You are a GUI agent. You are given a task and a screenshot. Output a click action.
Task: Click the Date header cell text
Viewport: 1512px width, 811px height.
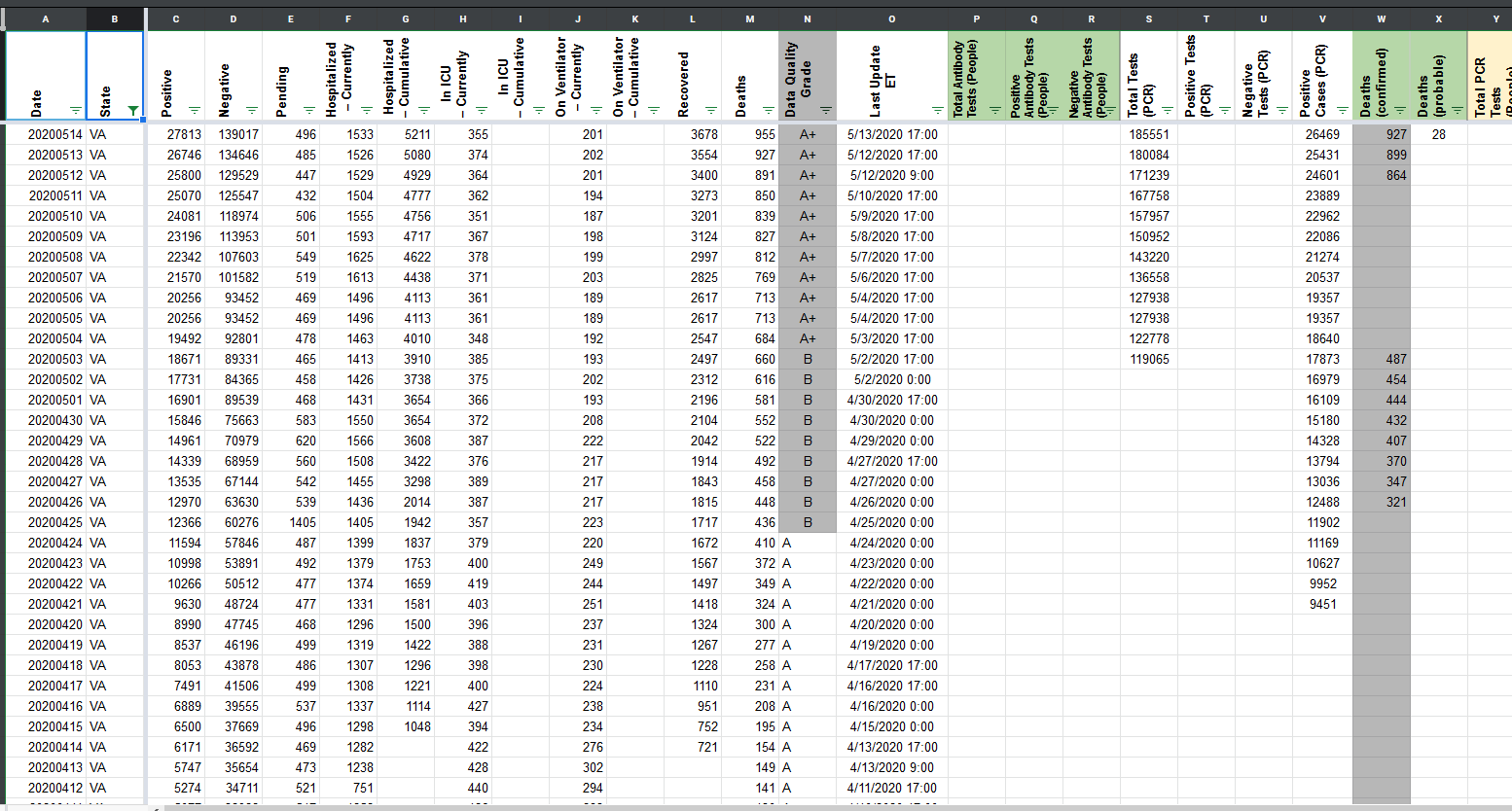(36, 103)
